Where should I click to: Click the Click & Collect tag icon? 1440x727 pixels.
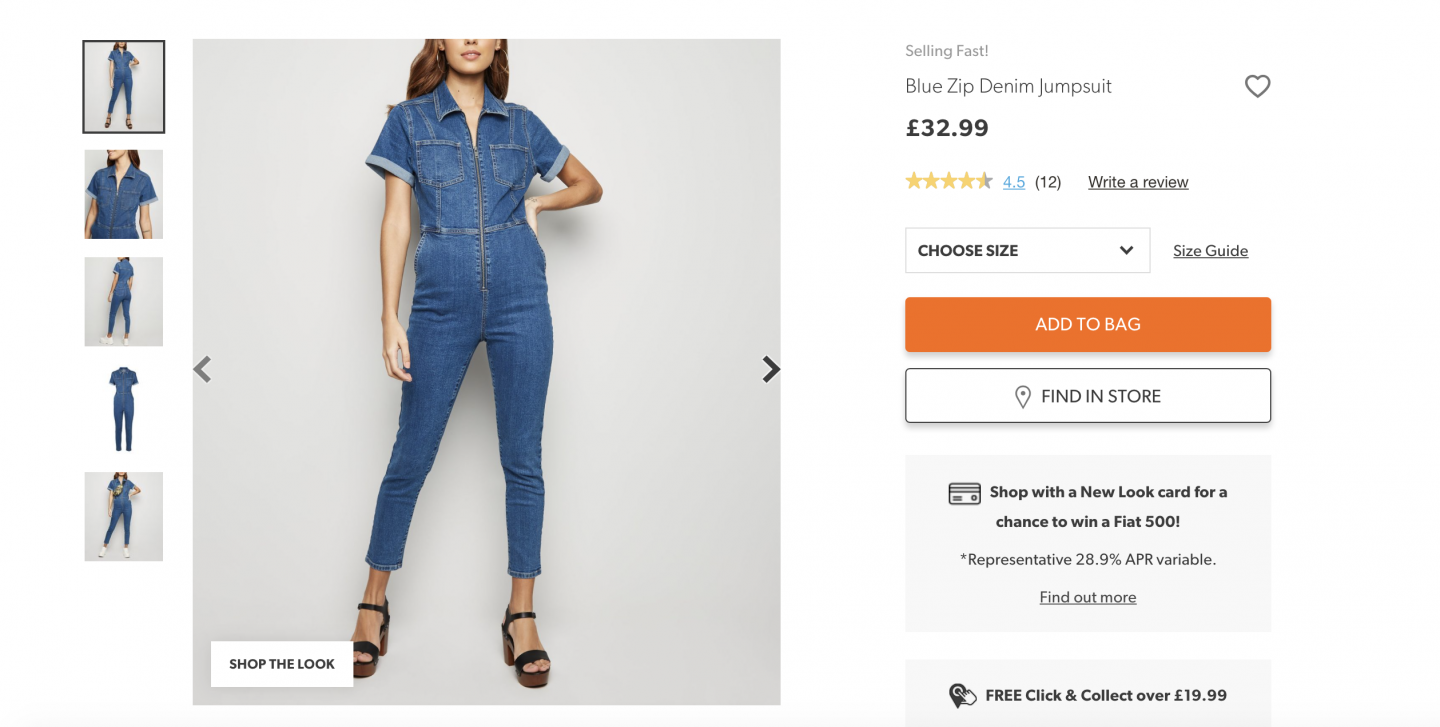coord(962,696)
